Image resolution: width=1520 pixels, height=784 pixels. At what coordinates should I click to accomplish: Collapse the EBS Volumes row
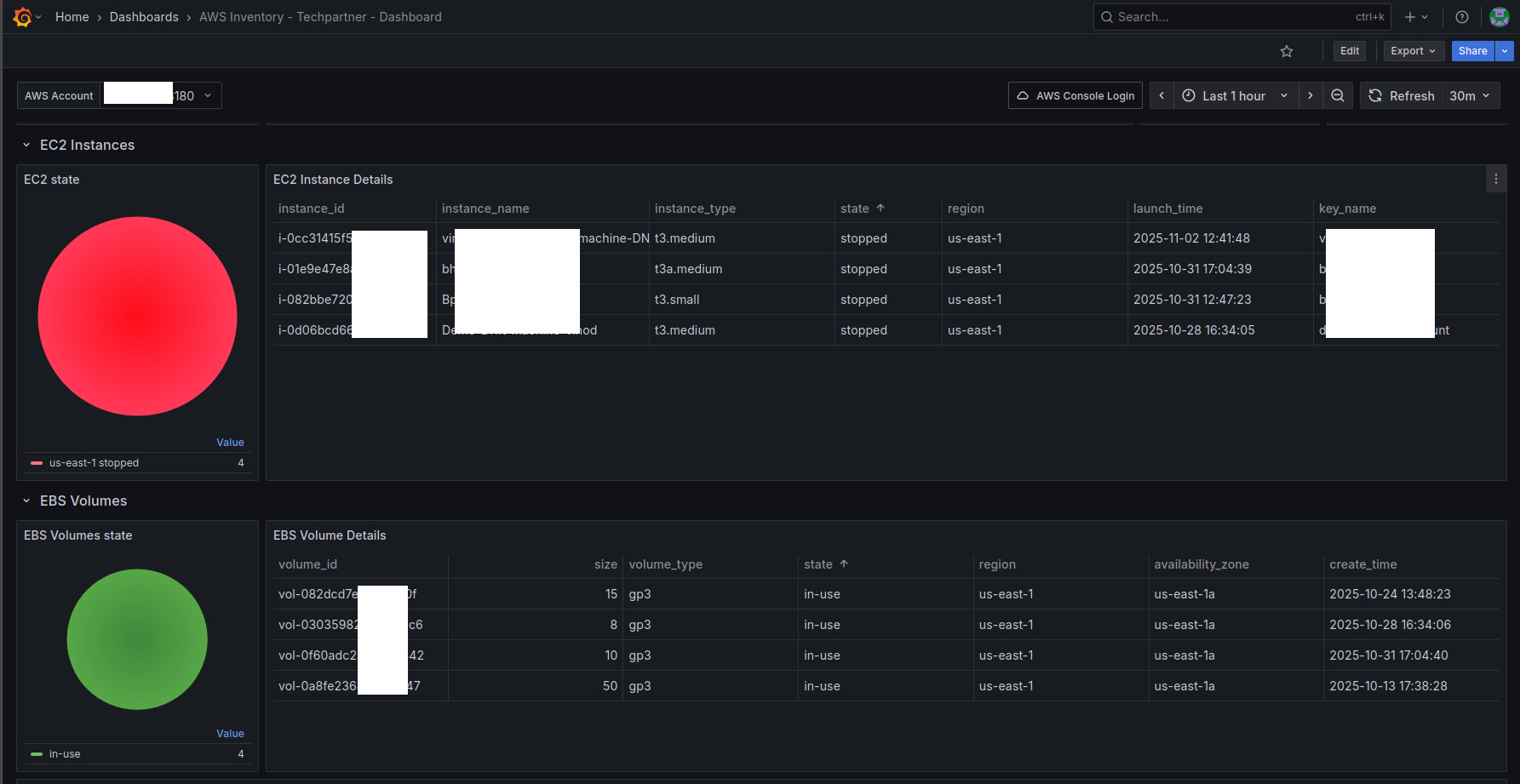(75, 501)
